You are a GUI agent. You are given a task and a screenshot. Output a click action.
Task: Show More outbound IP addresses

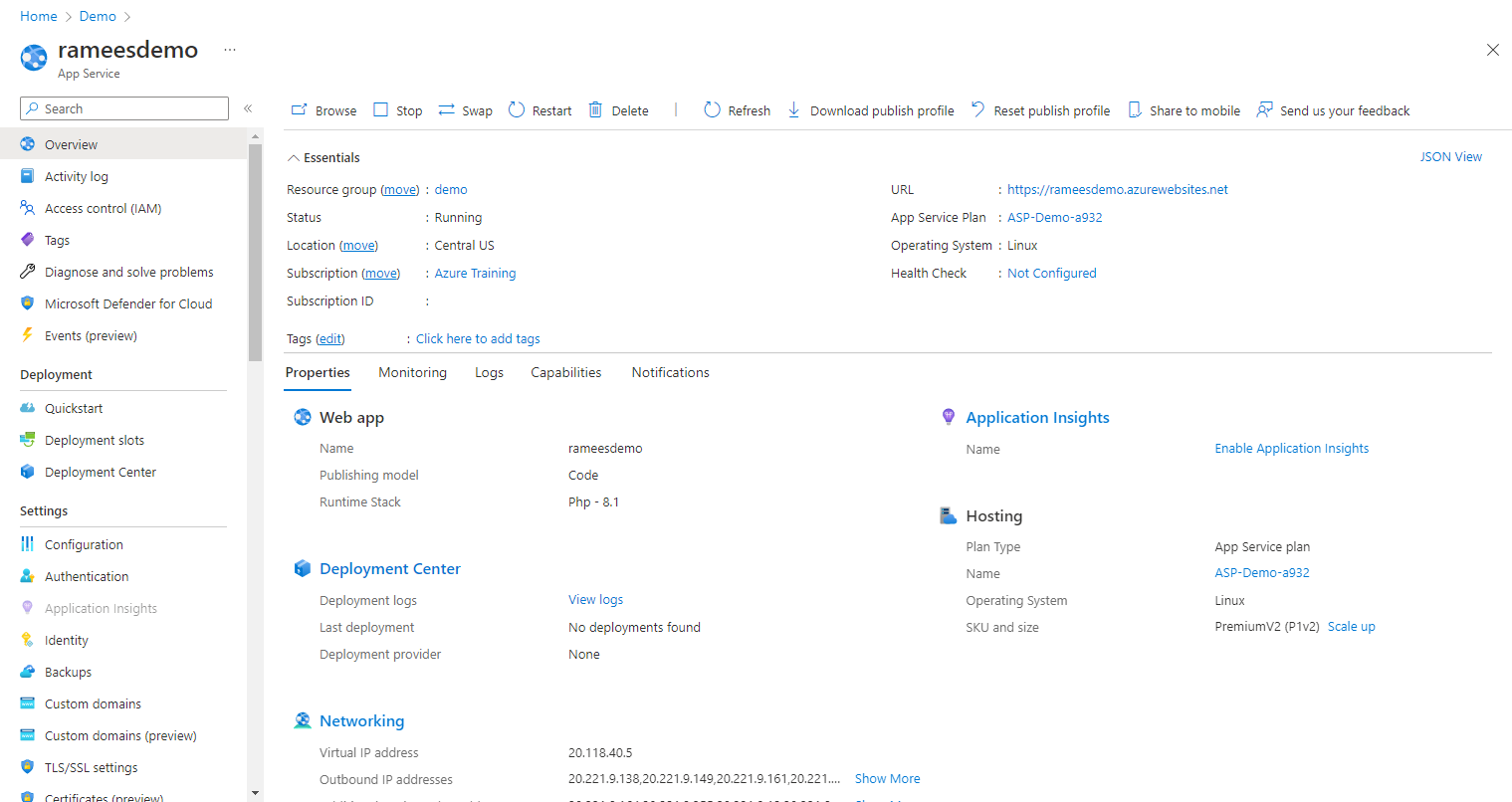[x=887, y=778]
